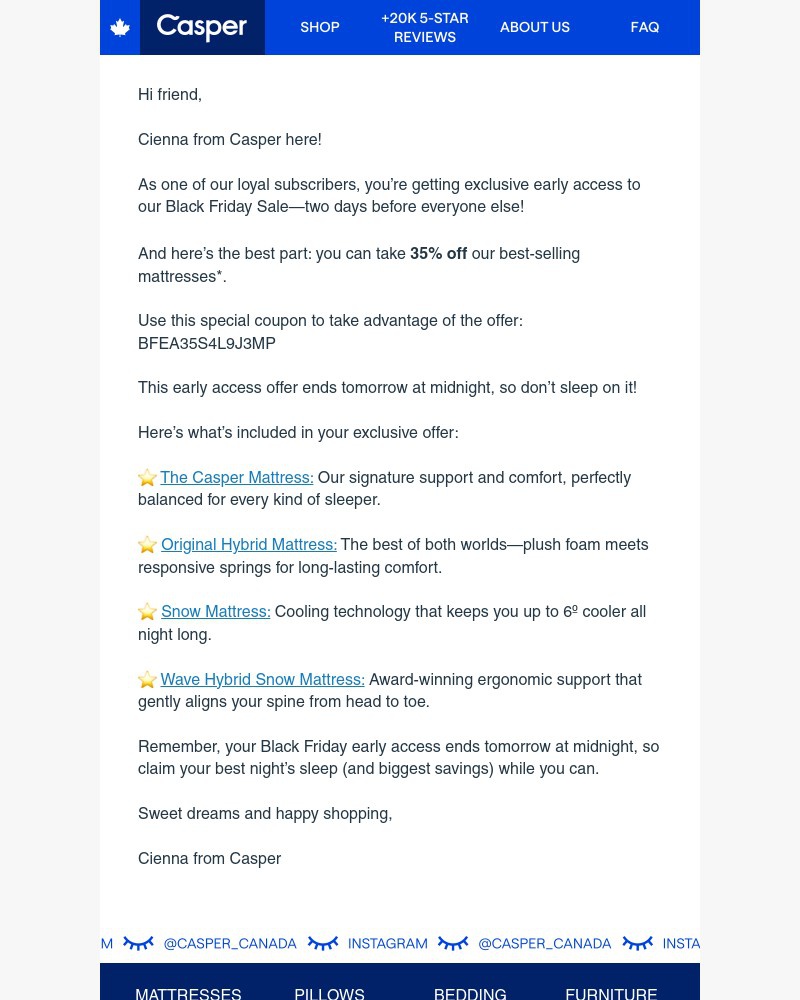The height and width of the screenshot is (1000, 800).
Task: Click the eyelash icon before INSTAGRAM text
Action: (x=323, y=943)
